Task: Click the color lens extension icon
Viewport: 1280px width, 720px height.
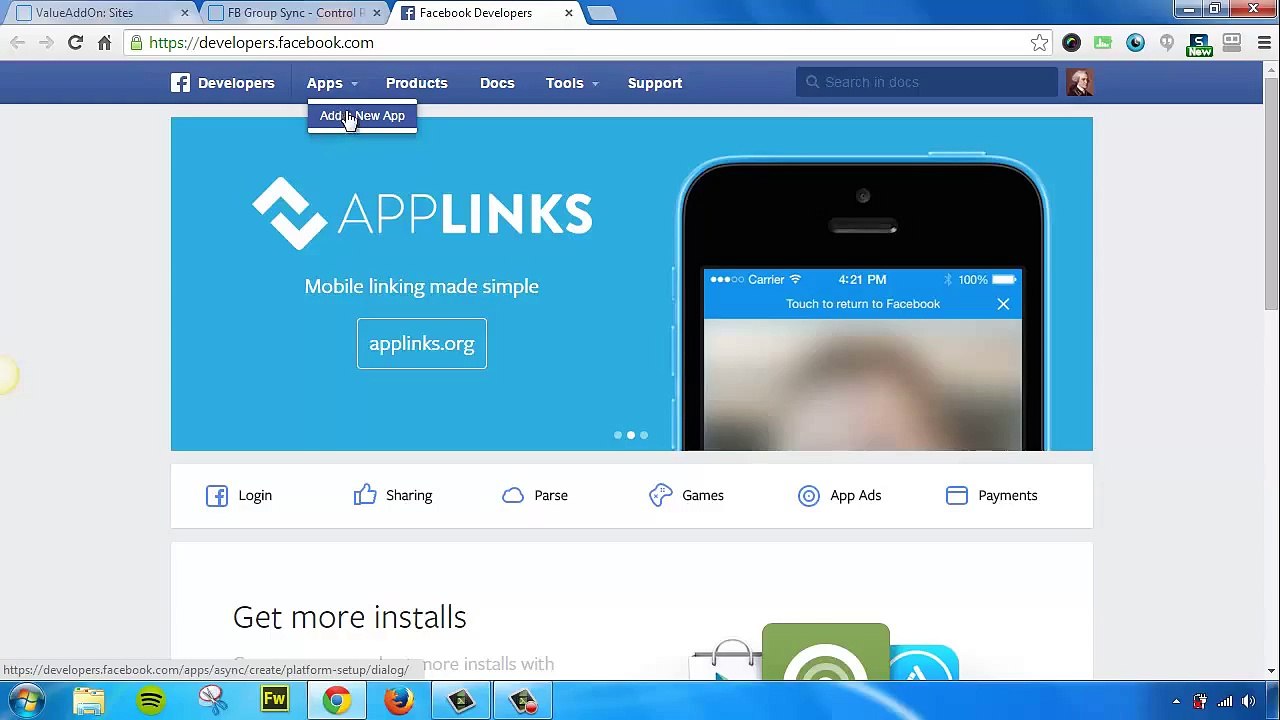Action: coord(1071,43)
